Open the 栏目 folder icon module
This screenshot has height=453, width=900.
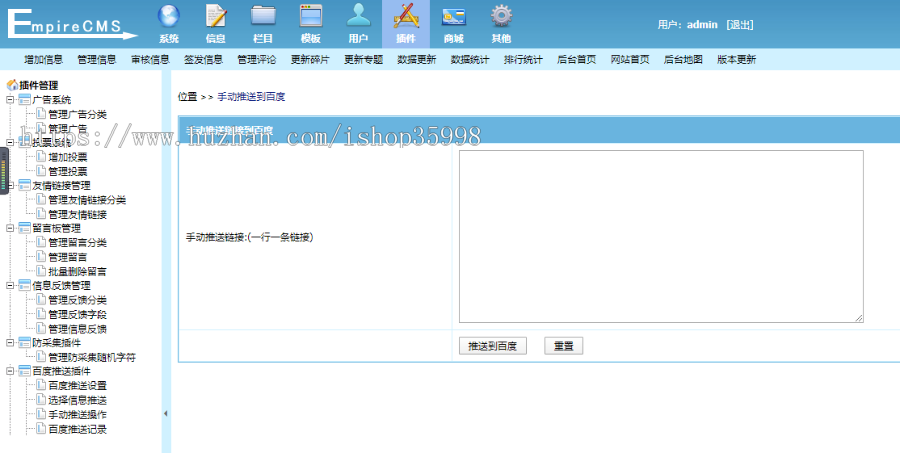click(263, 24)
